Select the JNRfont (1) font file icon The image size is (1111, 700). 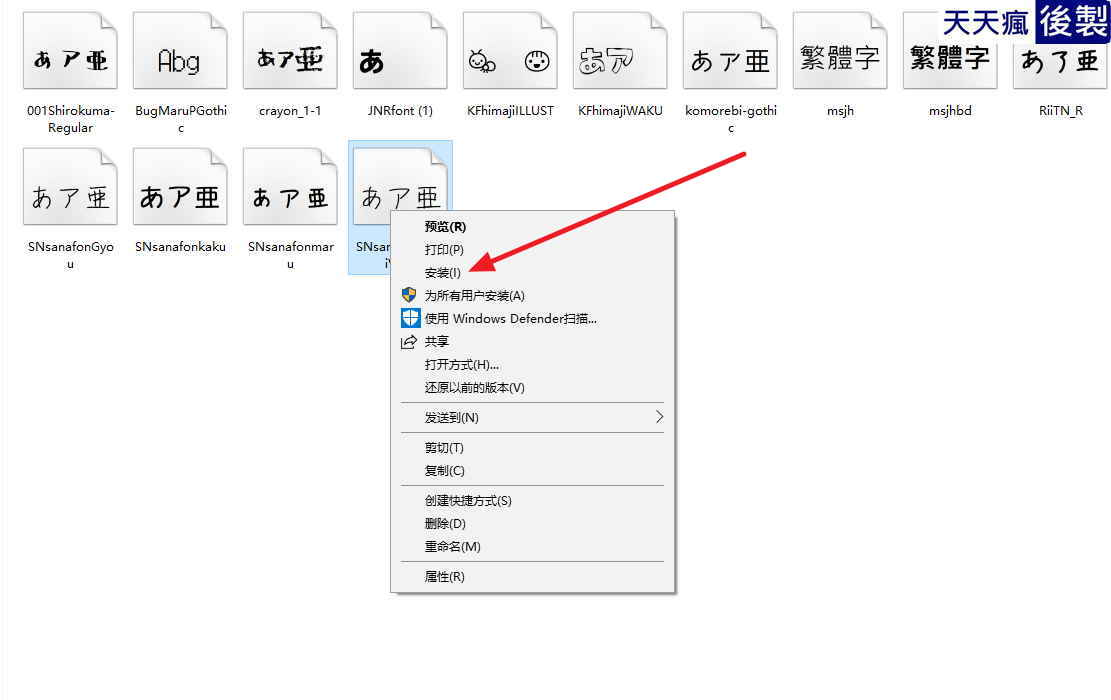pos(400,50)
